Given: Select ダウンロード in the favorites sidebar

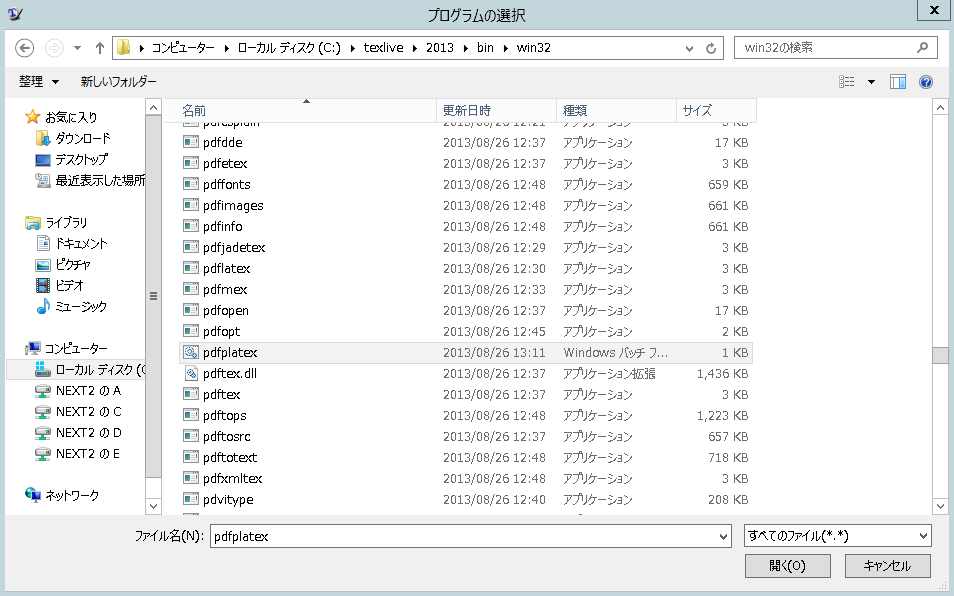Looking at the screenshot, I should coord(82,138).
